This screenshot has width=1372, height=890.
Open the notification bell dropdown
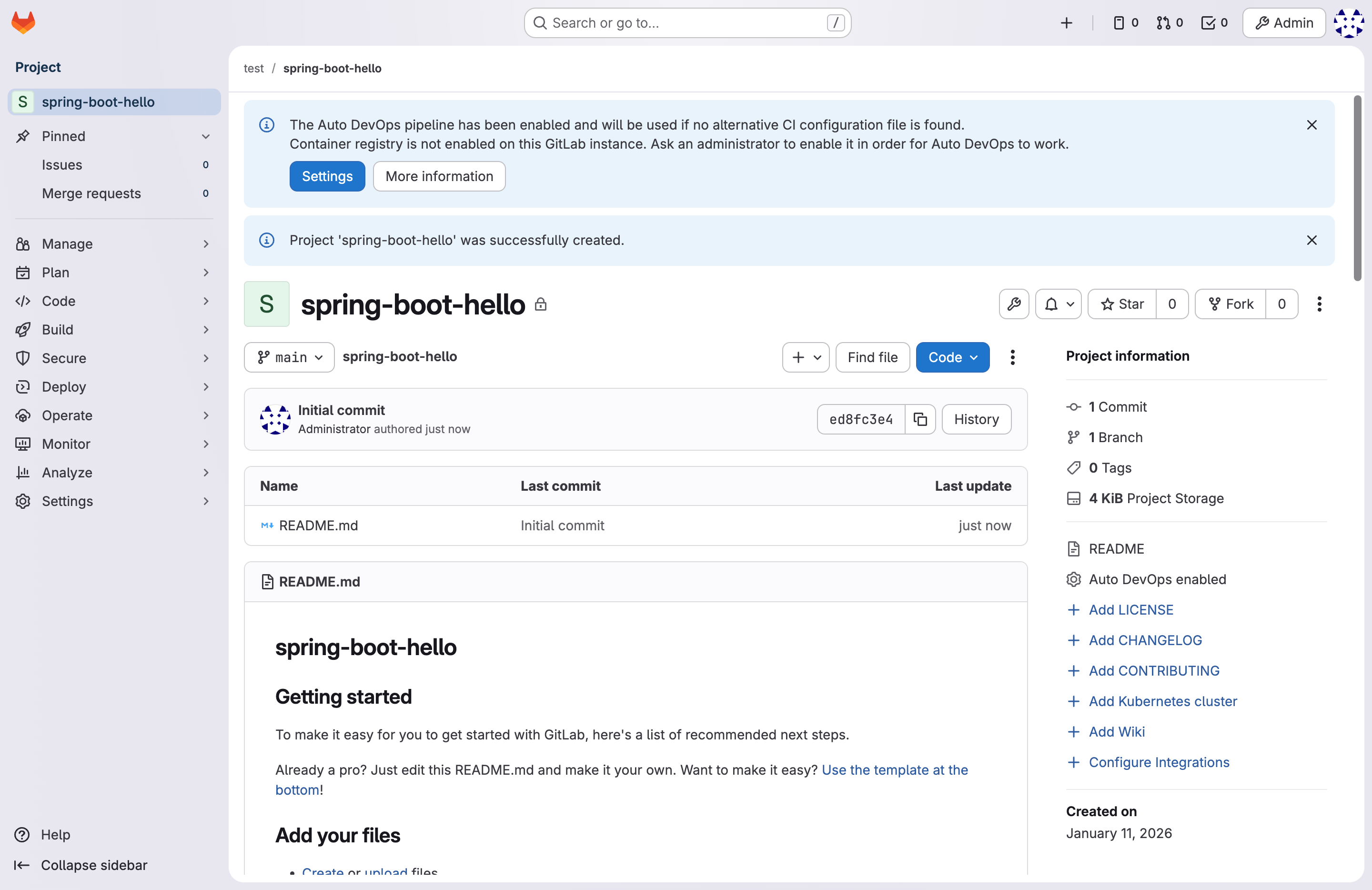click(x=1058, y=304)
